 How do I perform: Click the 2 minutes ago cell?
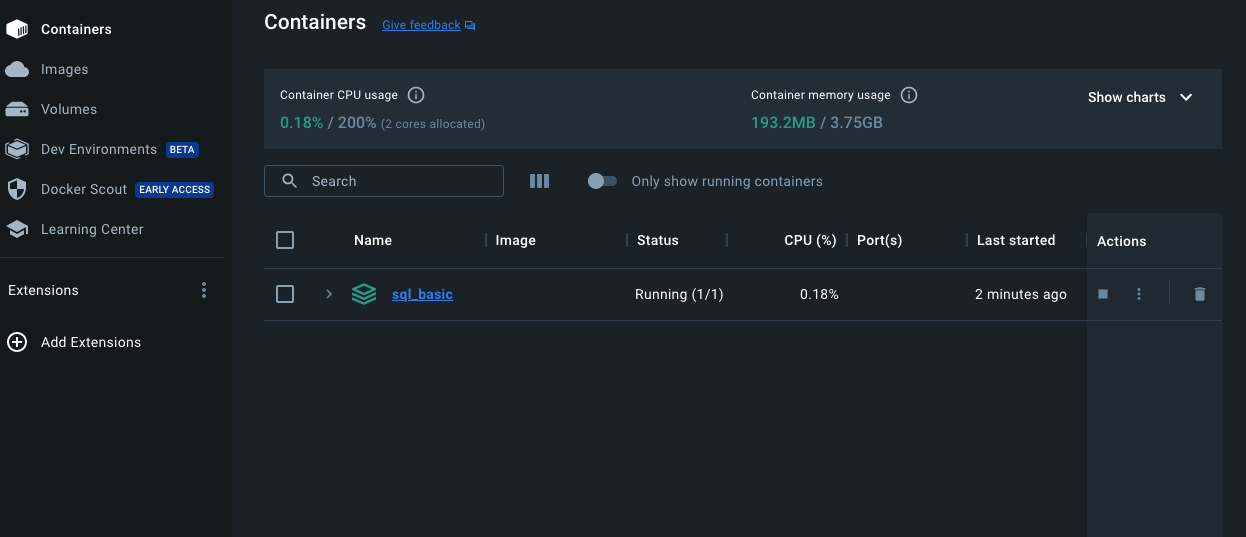coord(1021,294)
